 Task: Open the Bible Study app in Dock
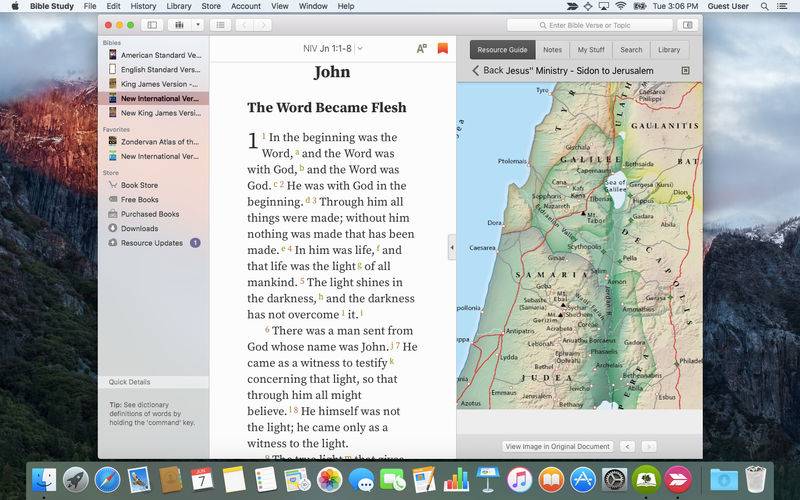(646, 480)
